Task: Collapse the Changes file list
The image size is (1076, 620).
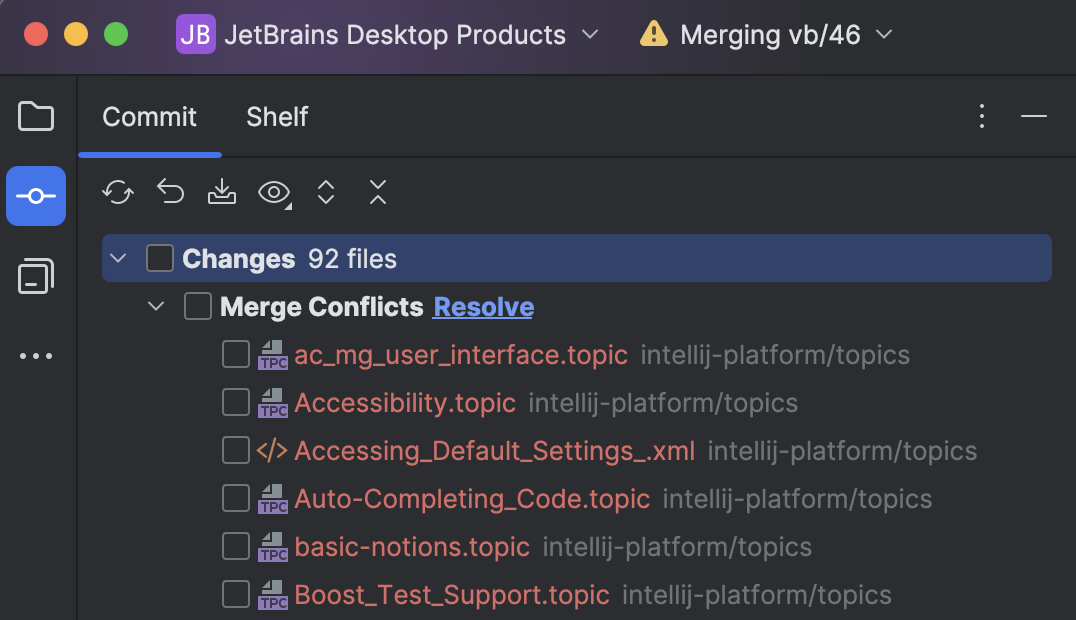Action: tap(117, 257)
